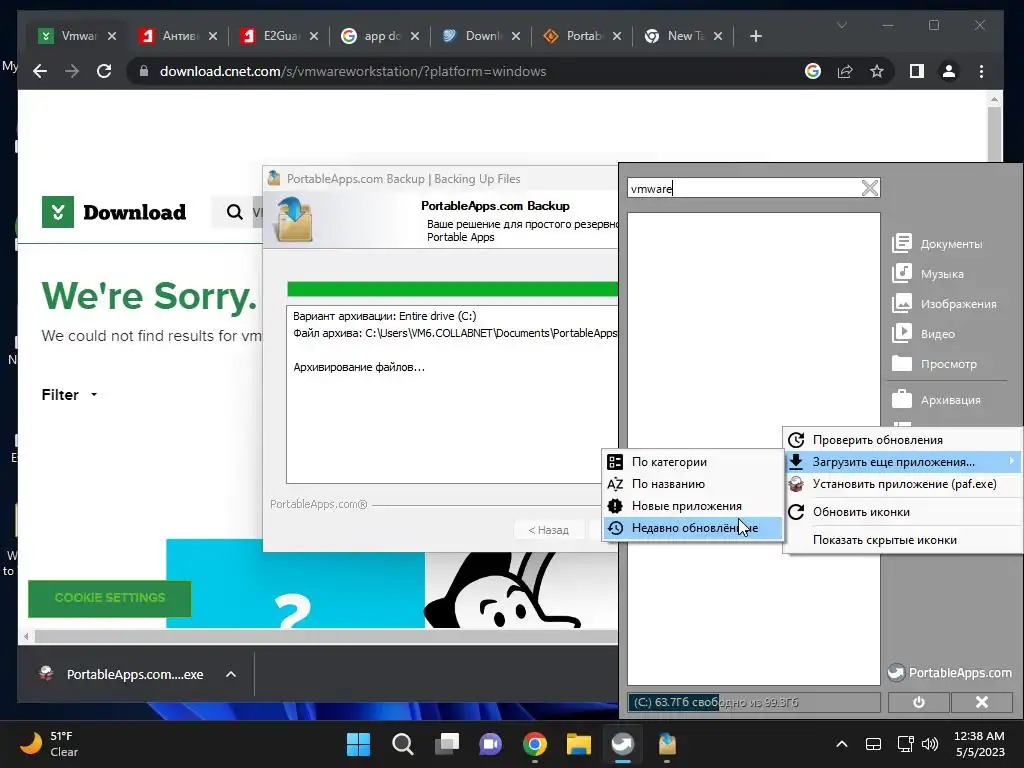Open the Изображения folder in PortableApps menu
The image size is (1024, 768).
click(944, 304)
